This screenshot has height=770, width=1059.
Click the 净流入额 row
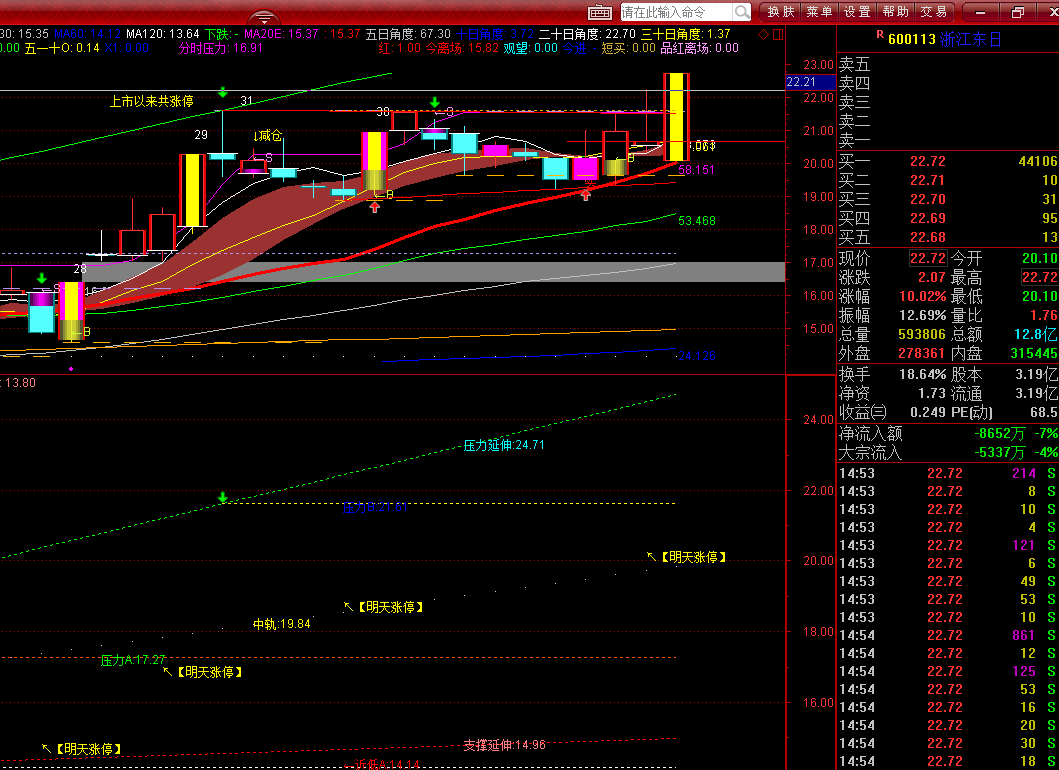click(948, 434)
